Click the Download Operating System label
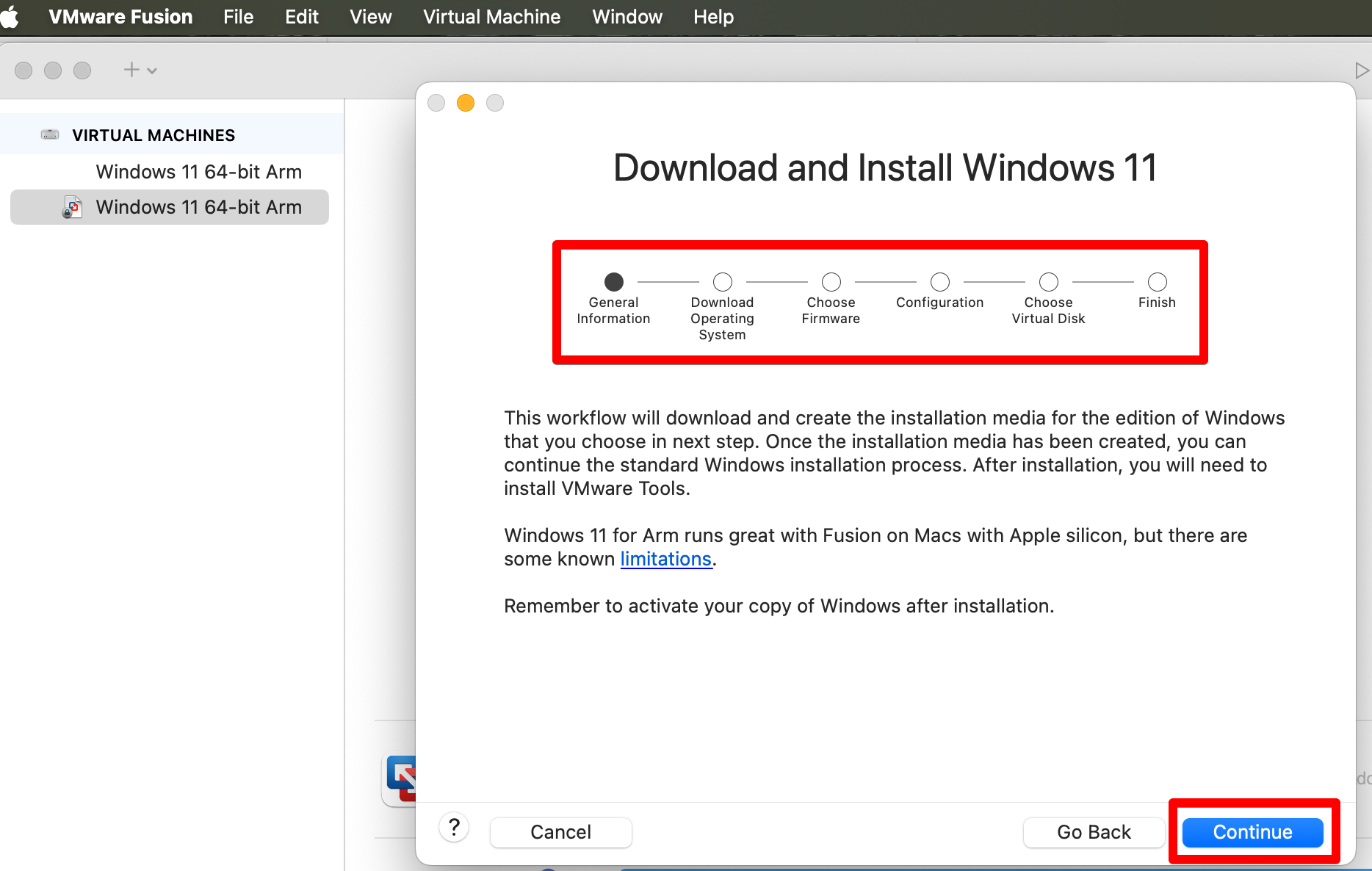The image size is (1372, 871). [x=722, y=319]
